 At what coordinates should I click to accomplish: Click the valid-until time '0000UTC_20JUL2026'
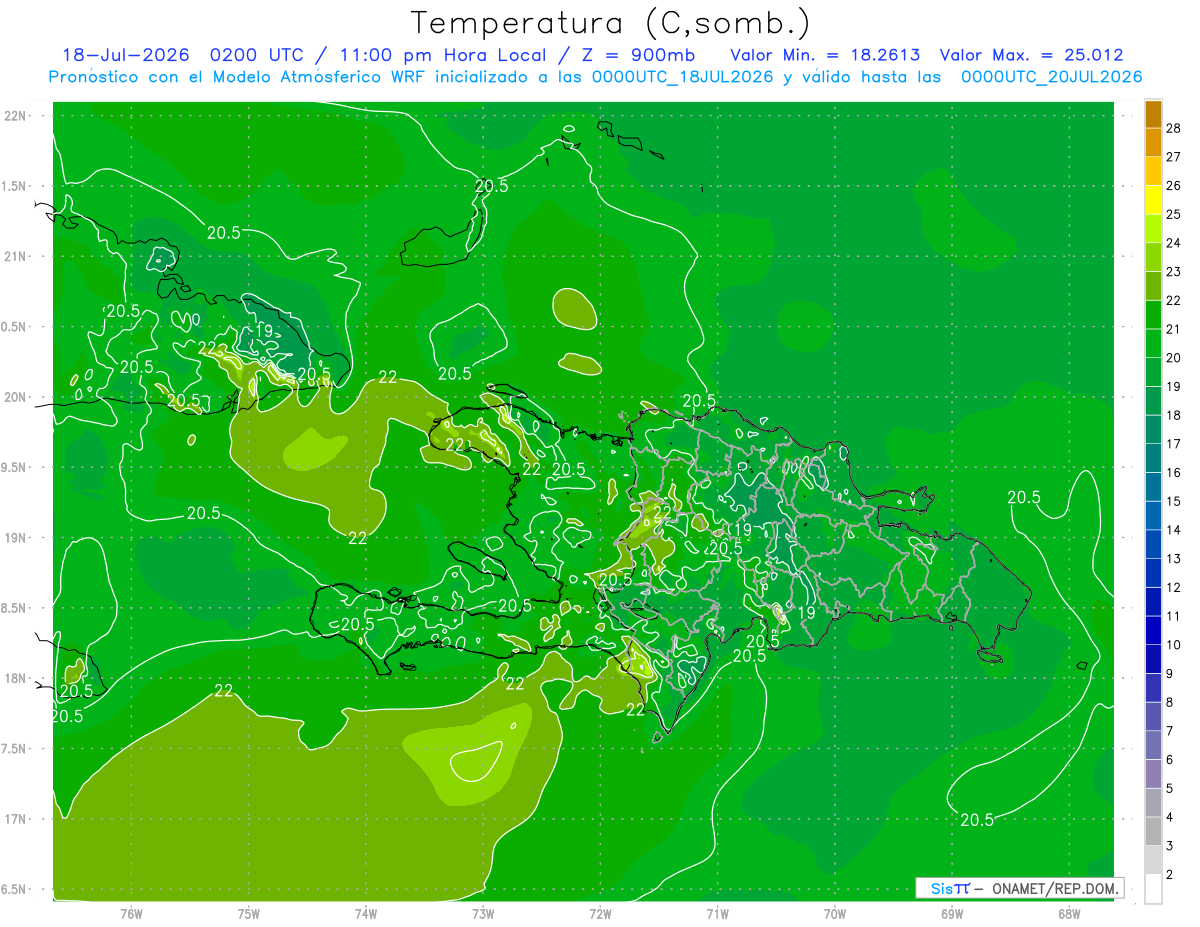1051,77
